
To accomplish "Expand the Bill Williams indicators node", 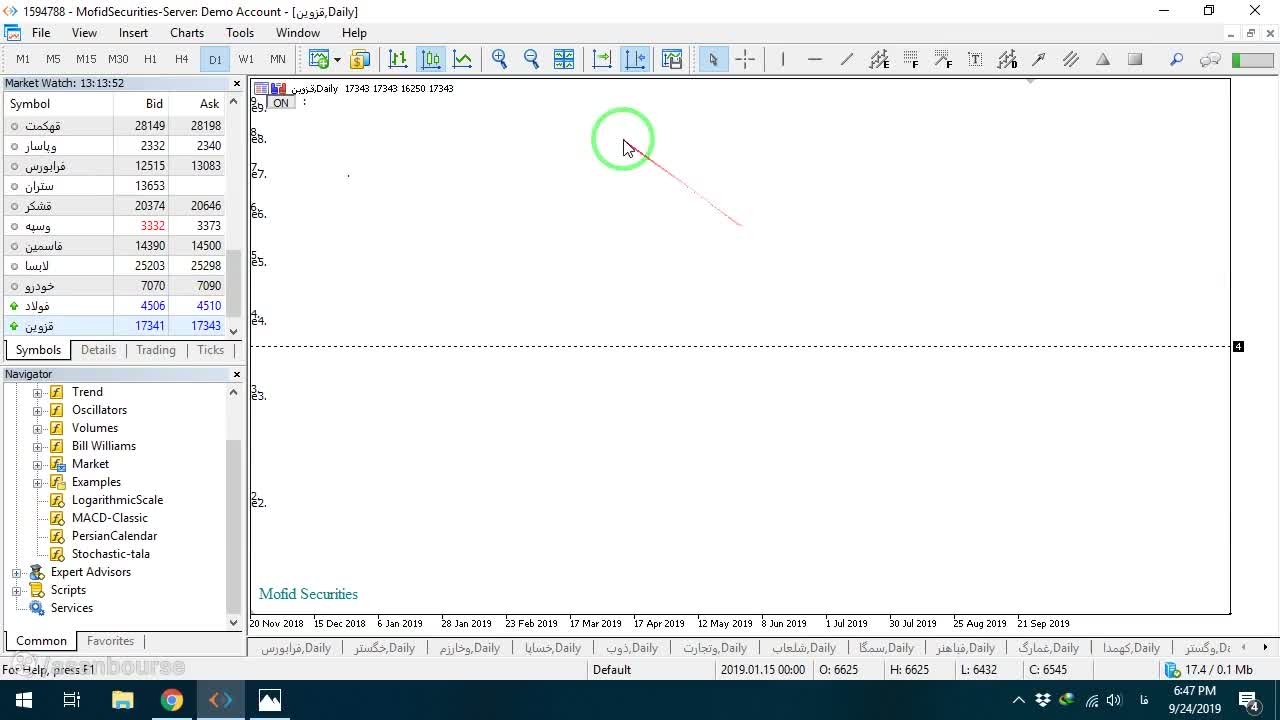I will tap(38, 446).
